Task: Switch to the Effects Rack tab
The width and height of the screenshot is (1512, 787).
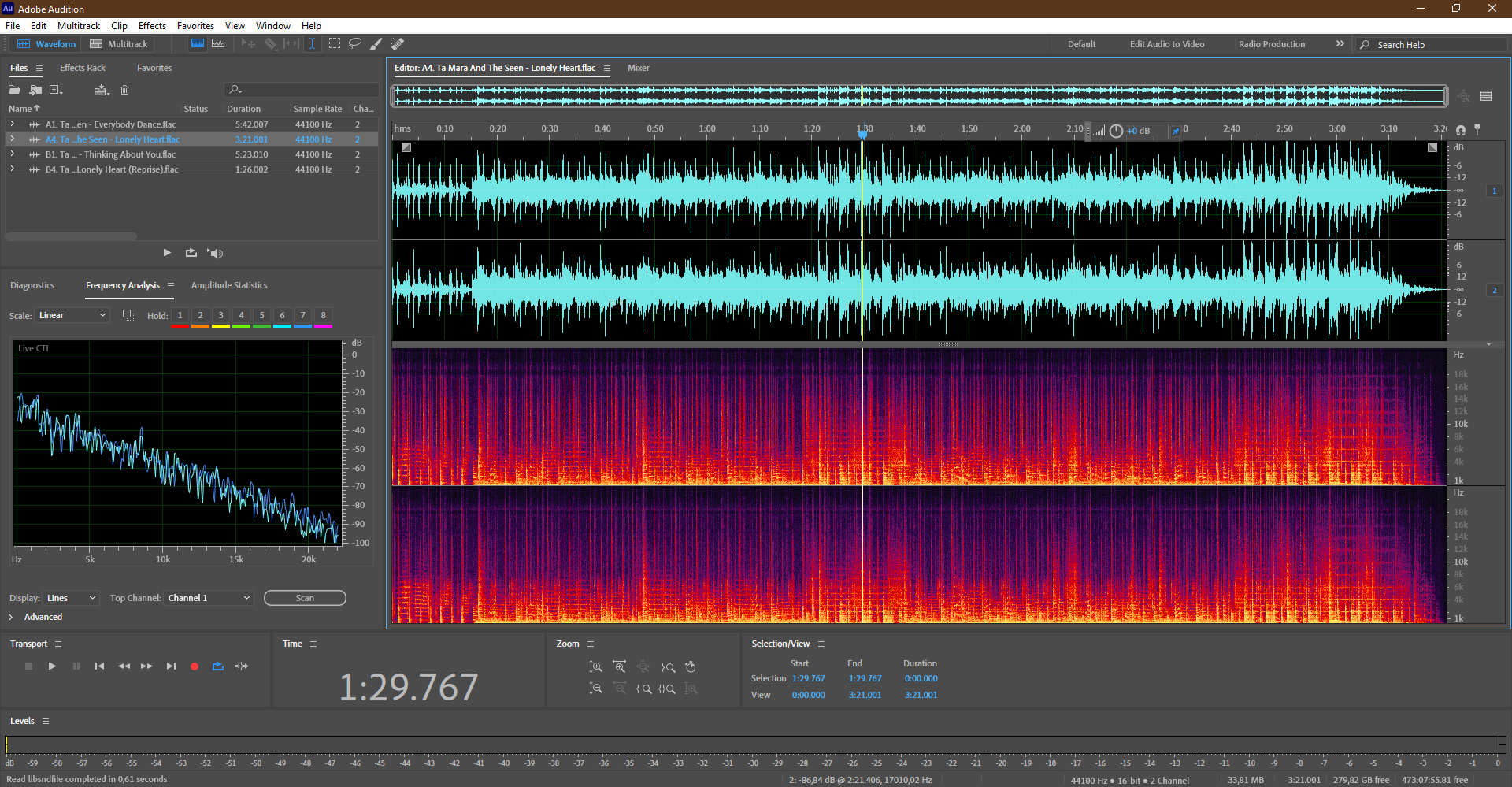Action: [83, 68]
